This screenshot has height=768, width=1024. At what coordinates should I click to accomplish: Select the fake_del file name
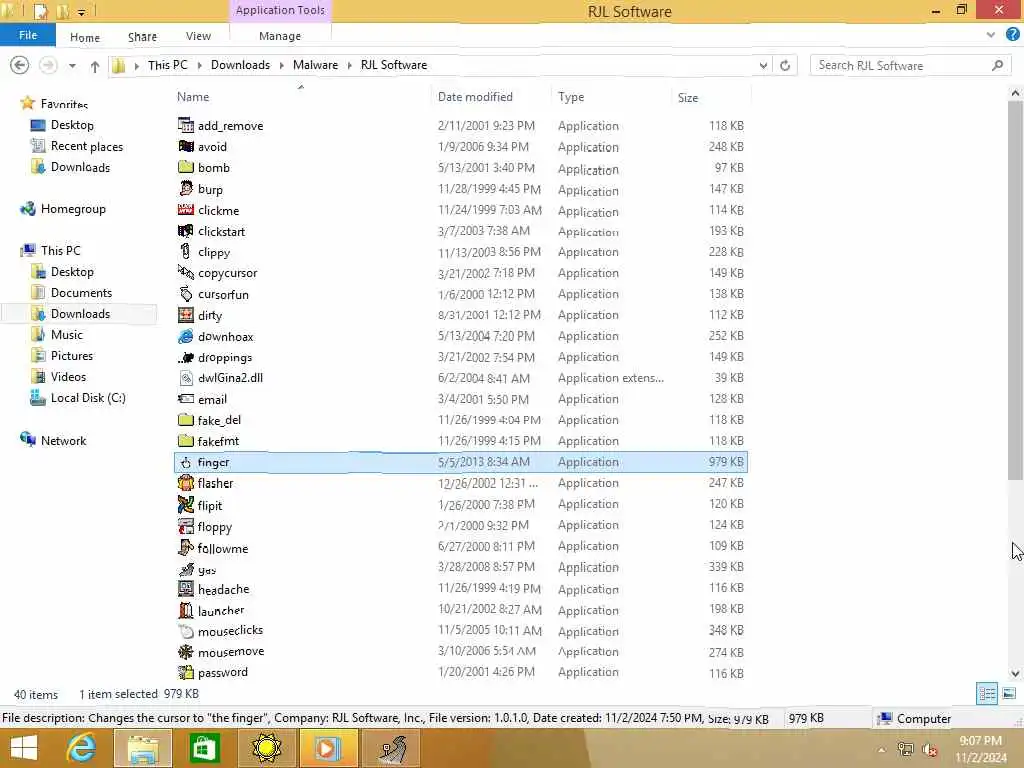tap(219, 420)
